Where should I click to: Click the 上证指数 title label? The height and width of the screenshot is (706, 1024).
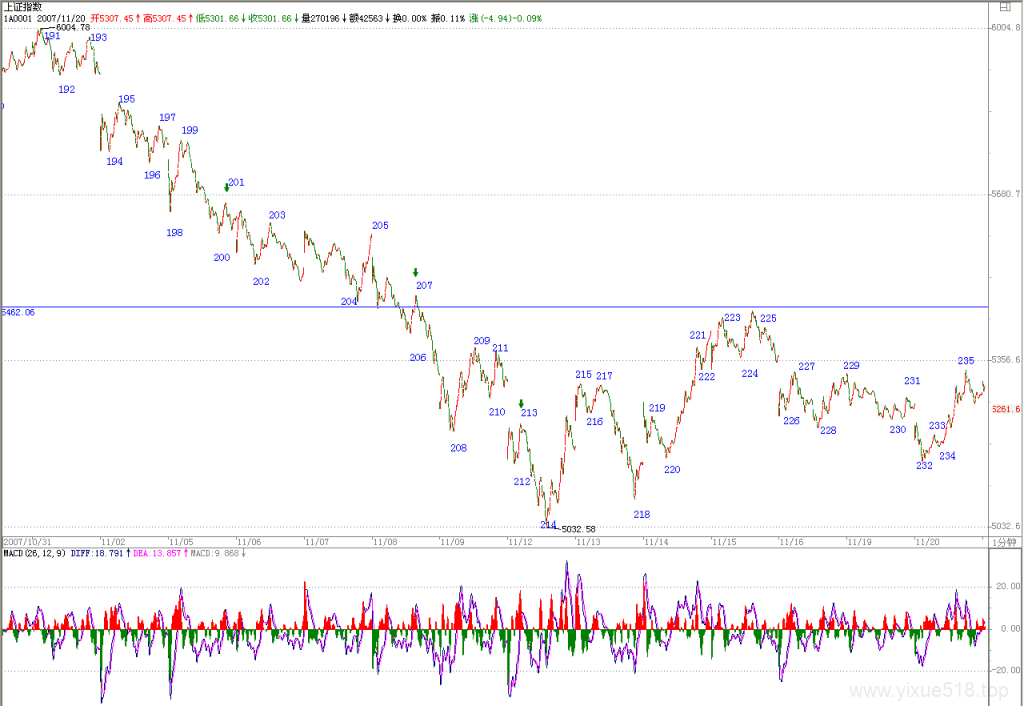point(23,7)
